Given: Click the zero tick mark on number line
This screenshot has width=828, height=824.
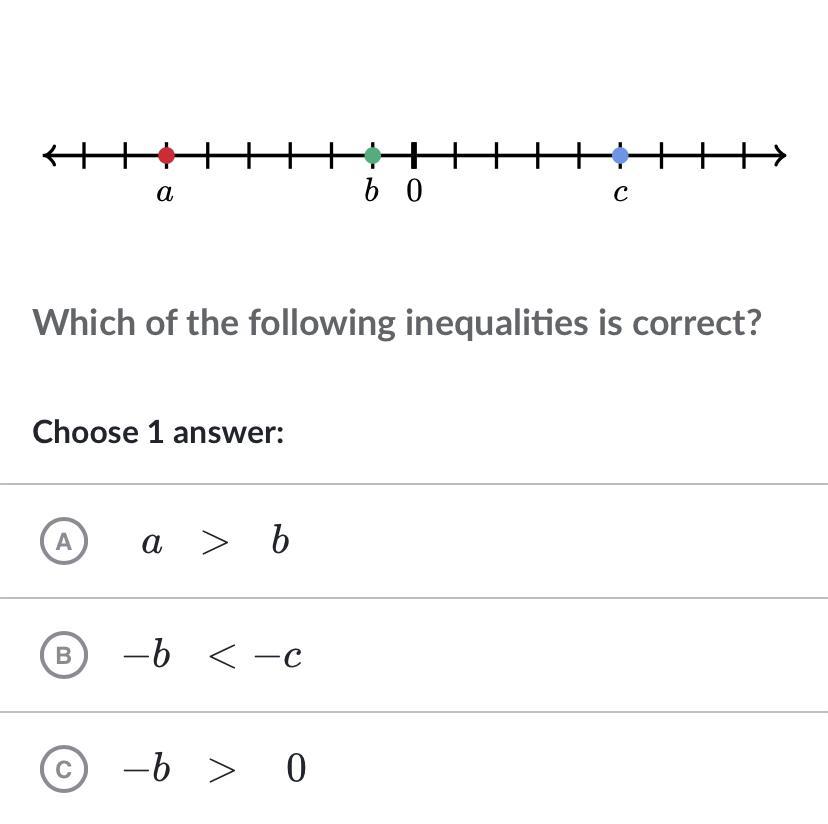Looking at the screenshot, I should click(x=414, y=155).
